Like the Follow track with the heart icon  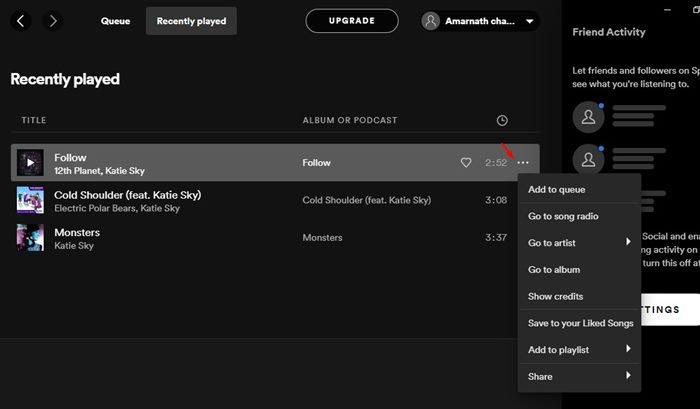click(466, 163)
